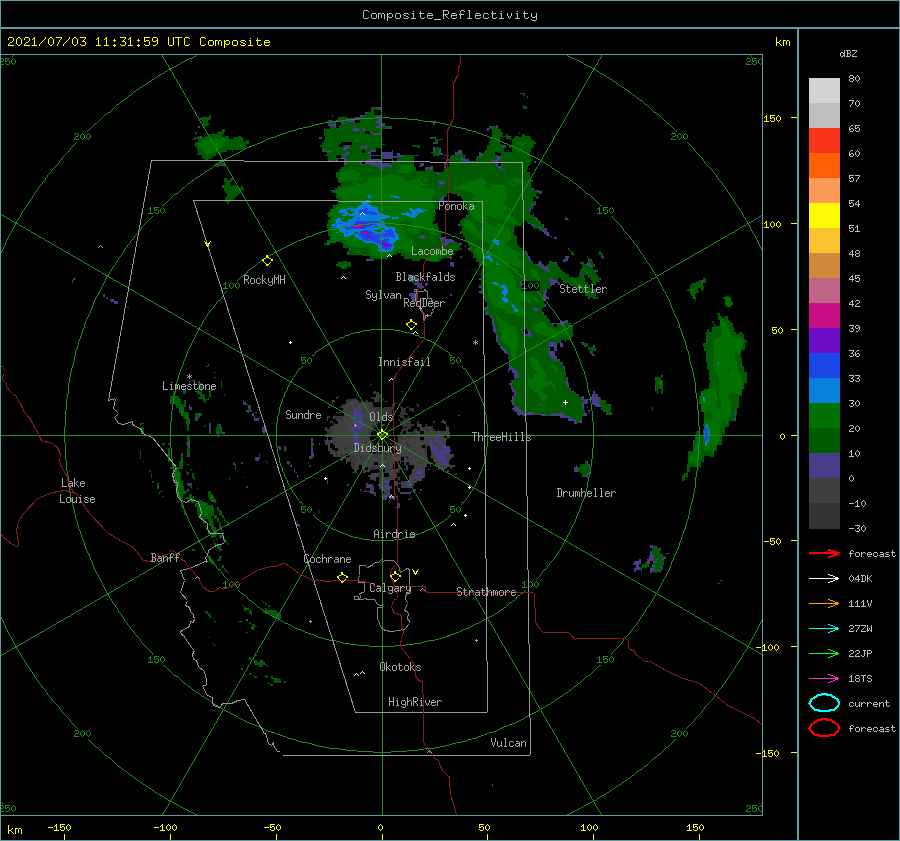Click the Limestone label
The height and width of the screenshot is (841, 900).
[x=189, y=386]
